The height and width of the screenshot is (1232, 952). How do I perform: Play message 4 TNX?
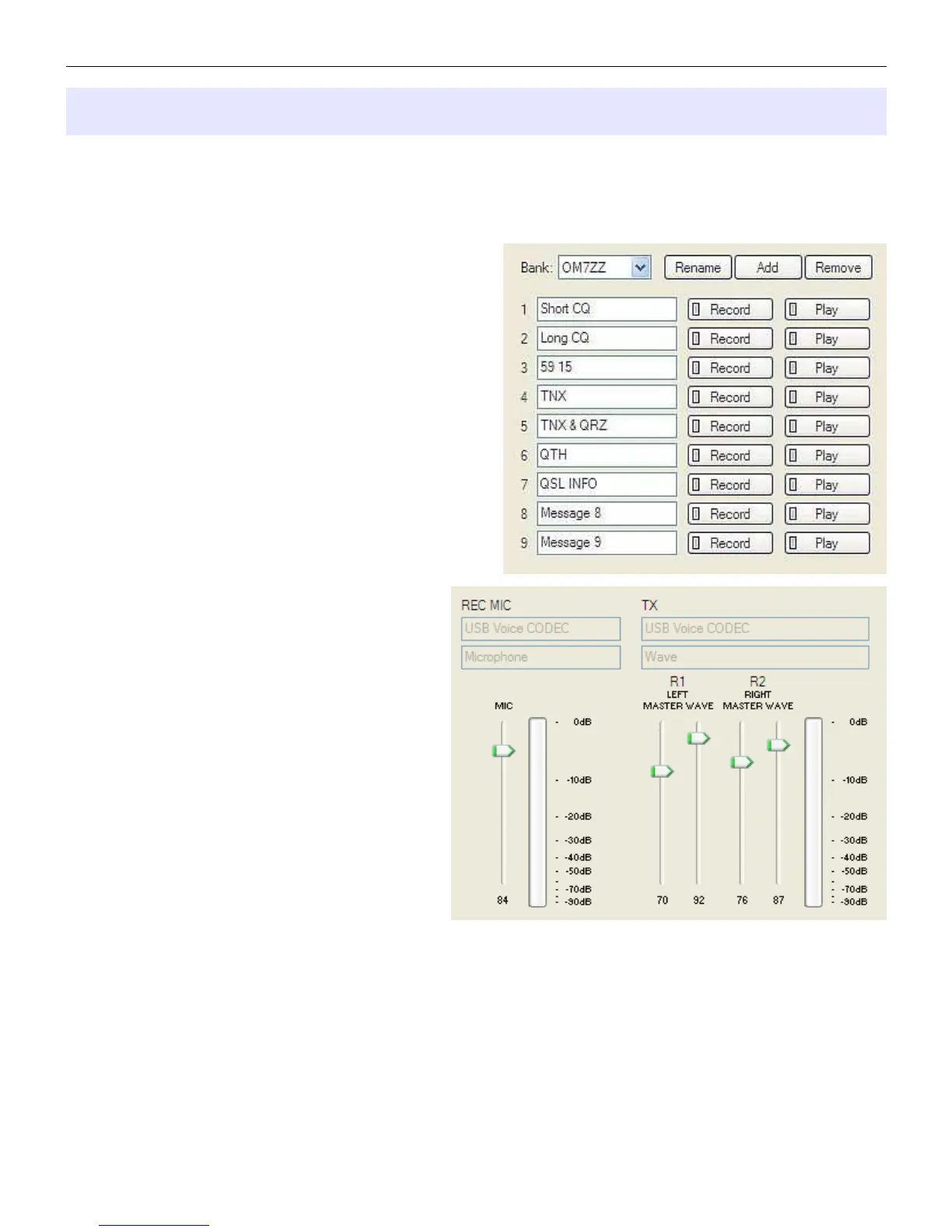(827, 397)
